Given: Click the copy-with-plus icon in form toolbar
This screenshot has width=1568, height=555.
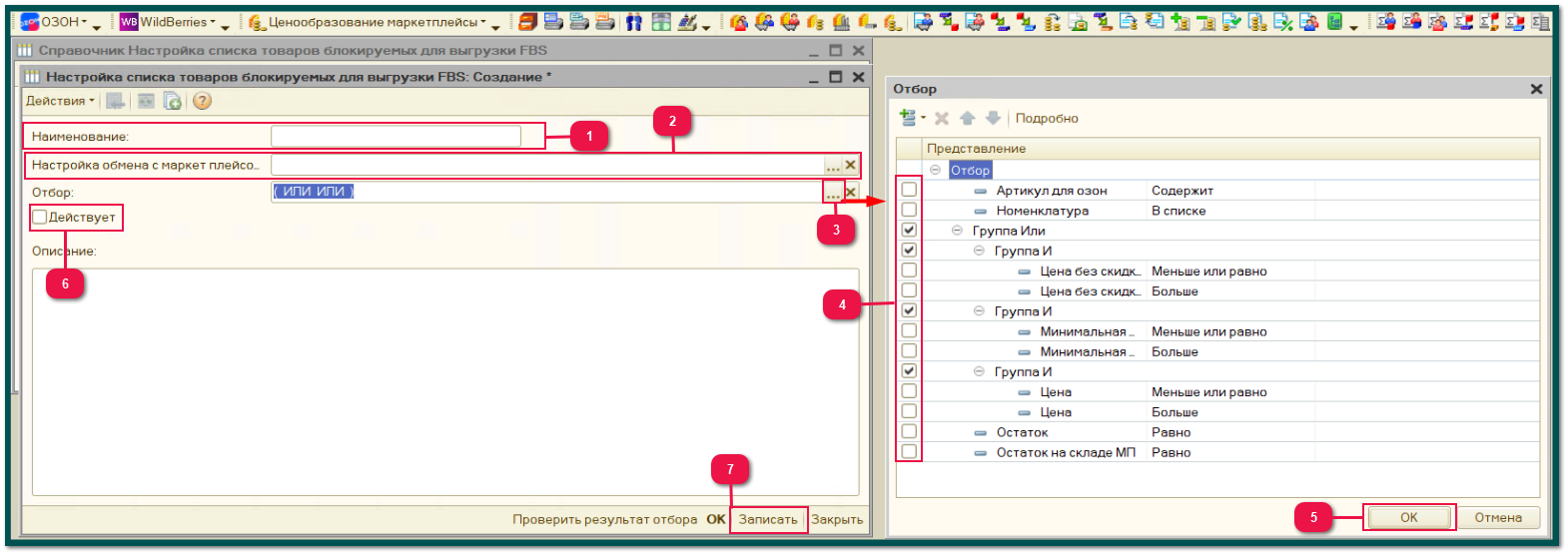Looking at the screenshot, I should click(x=172, y=101).
